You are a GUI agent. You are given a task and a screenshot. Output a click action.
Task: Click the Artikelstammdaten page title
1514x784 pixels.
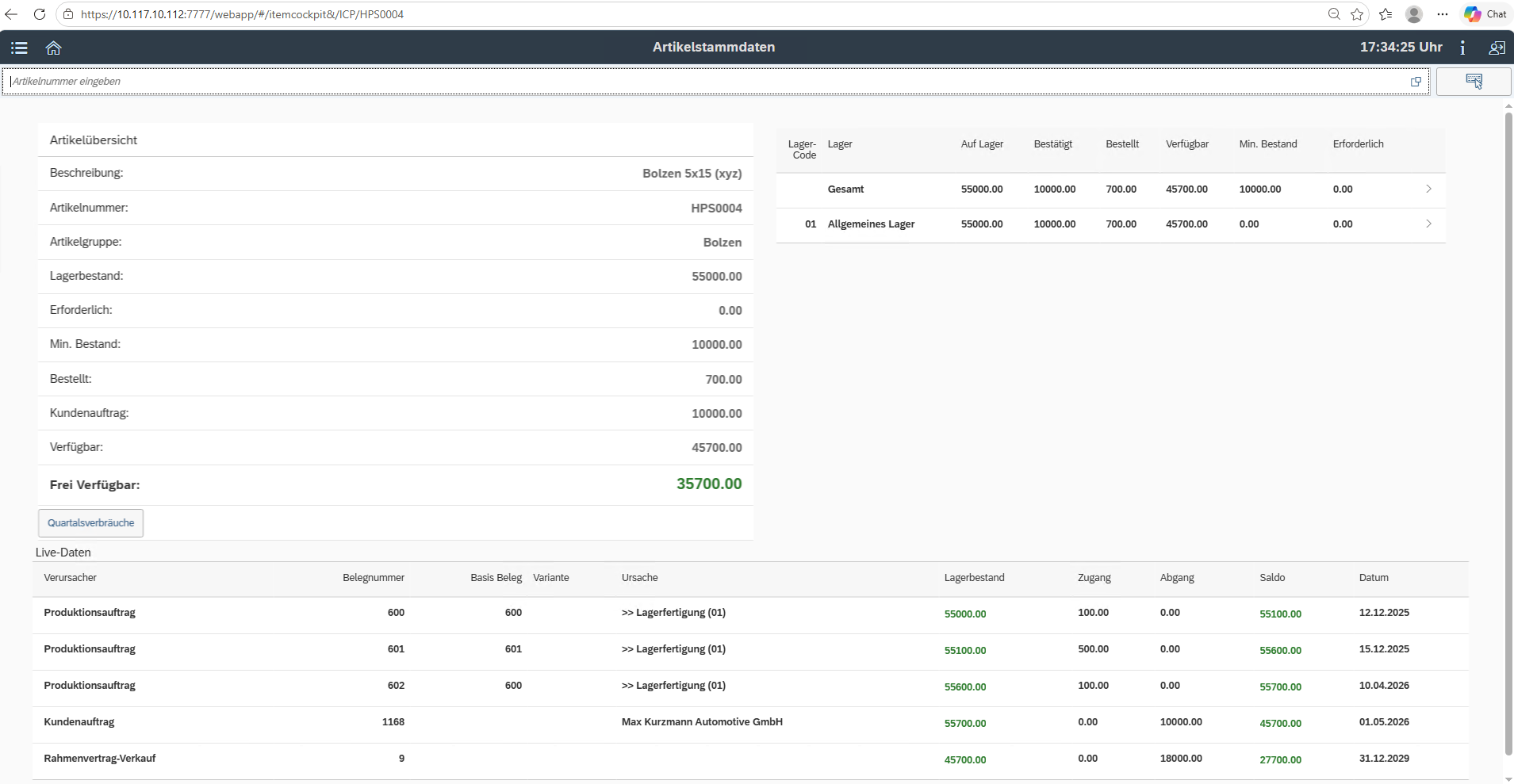(714, 48)
